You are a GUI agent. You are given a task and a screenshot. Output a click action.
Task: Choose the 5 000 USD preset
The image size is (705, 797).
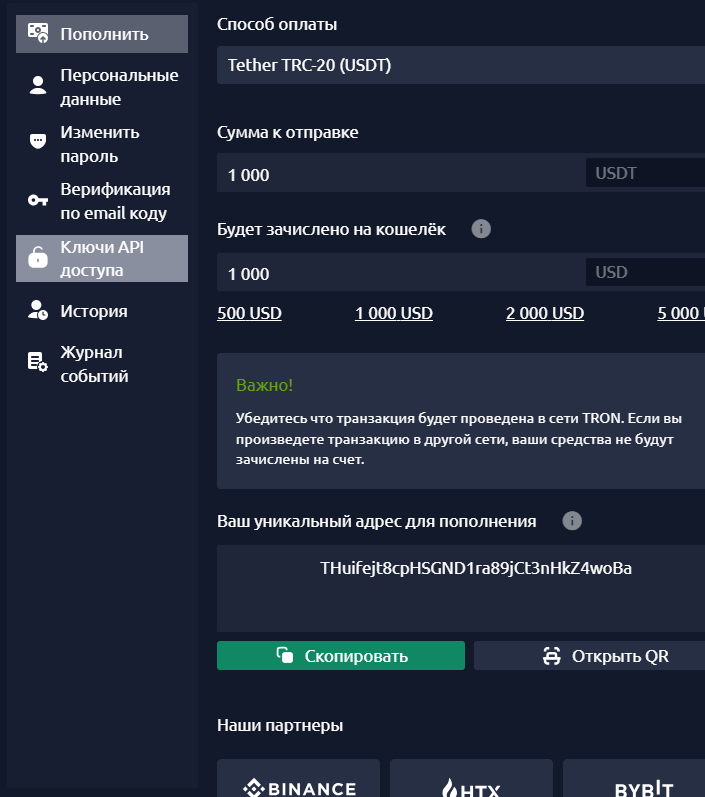[x=681, y=313]
